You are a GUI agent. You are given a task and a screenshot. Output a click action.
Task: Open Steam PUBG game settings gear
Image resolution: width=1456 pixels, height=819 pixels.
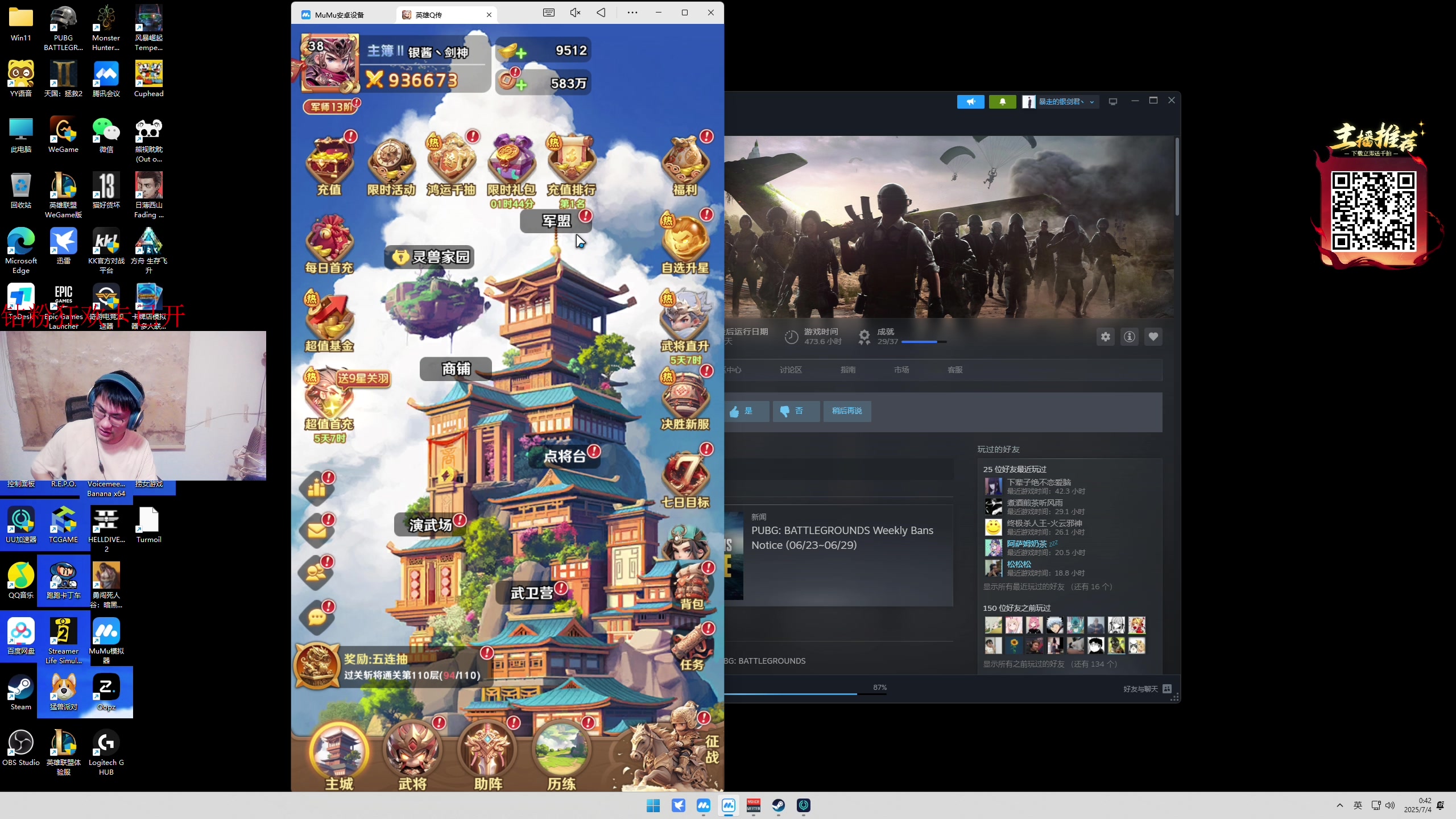[x=1106, y=337]
